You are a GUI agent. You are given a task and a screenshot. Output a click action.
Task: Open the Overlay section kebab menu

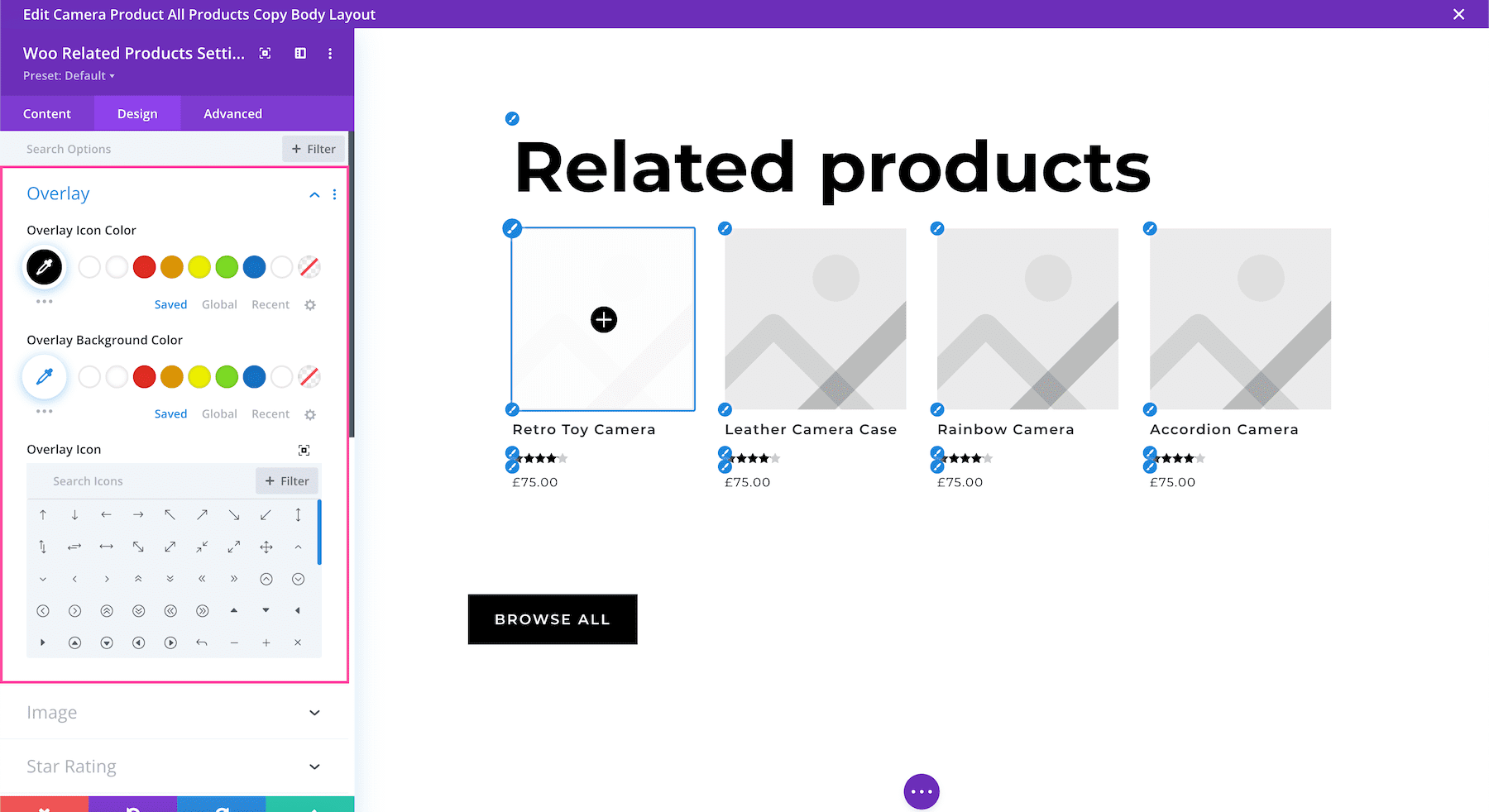334,194
